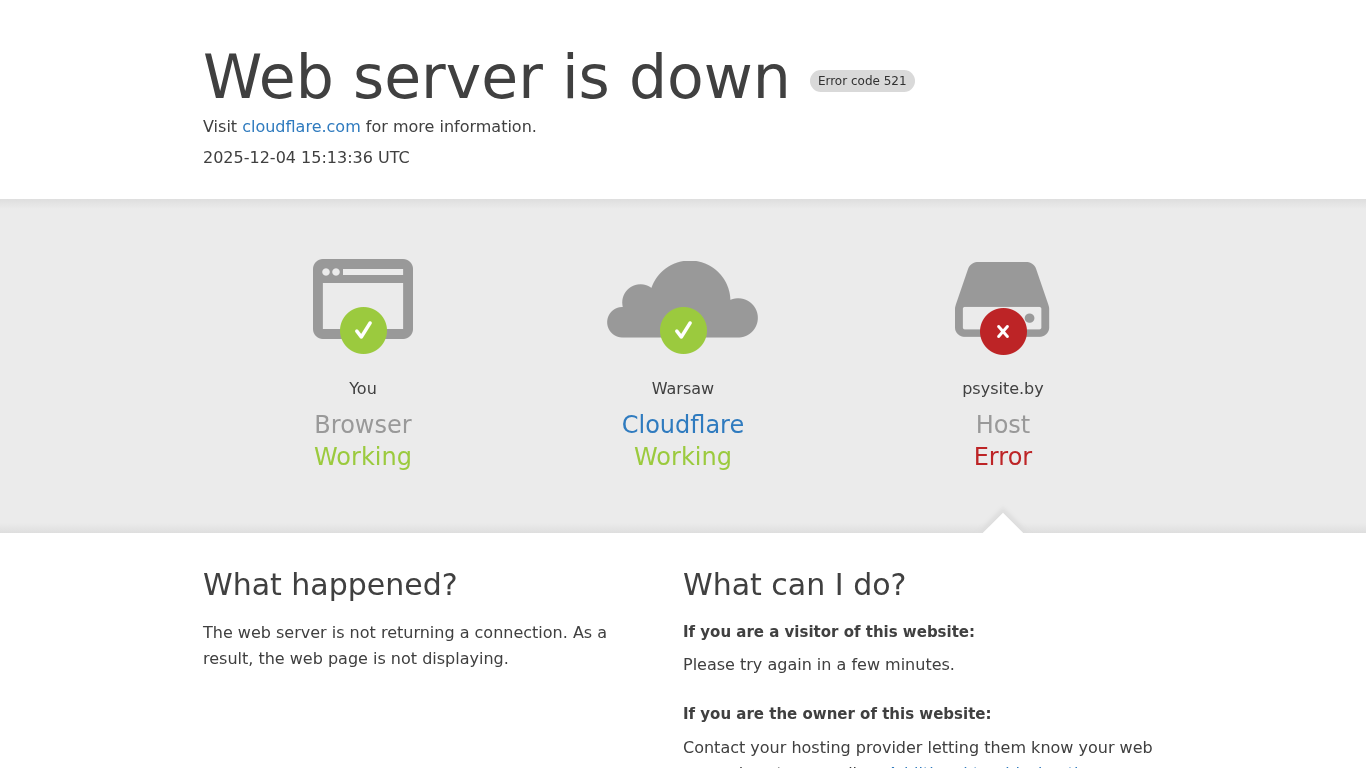Open the cloudflare.com link
The width and height of the screenshot is (1366, 768).
(x=301, y=127)
